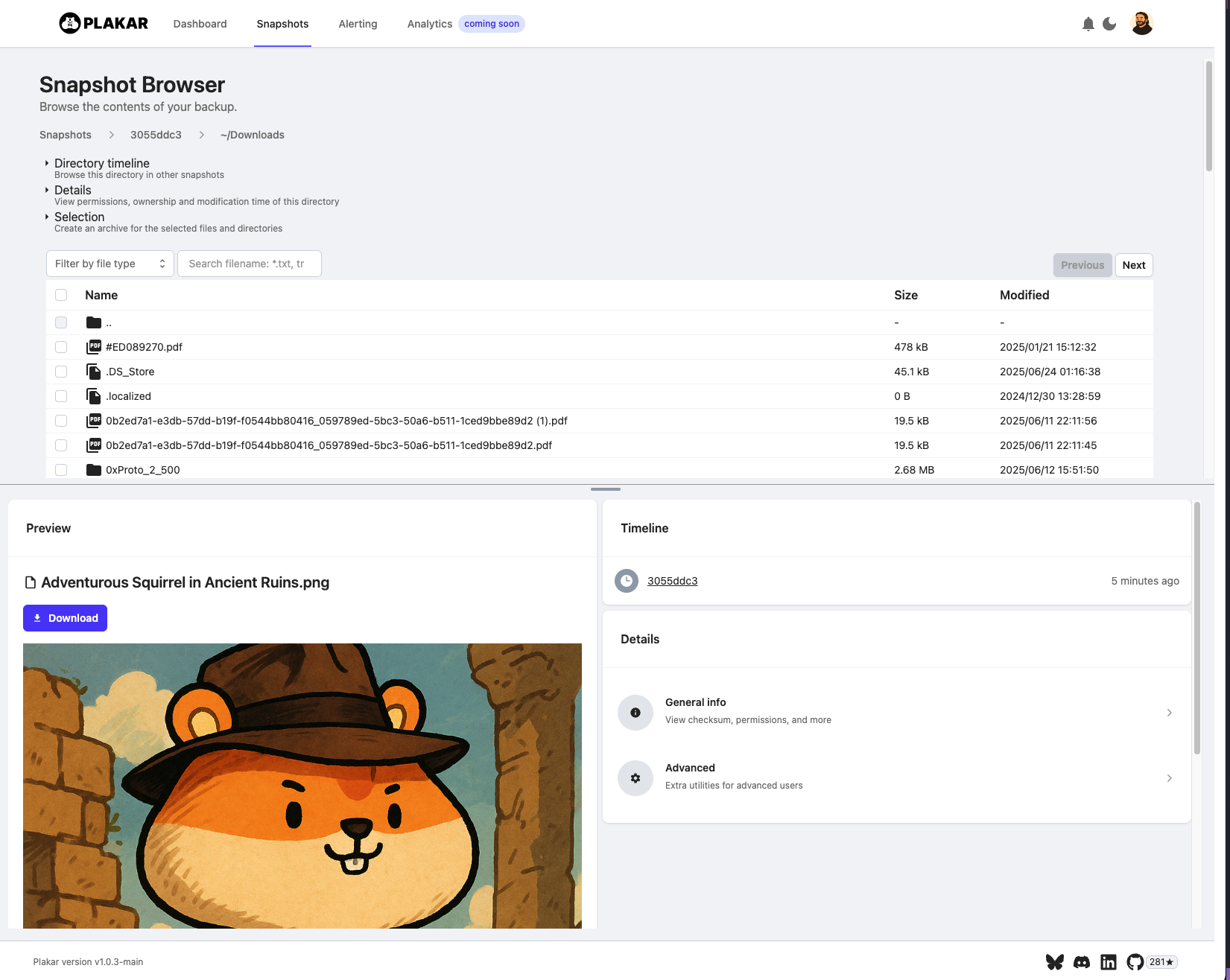Select the #ED089270.pdf checkbox

pyautogui.click(x=61, y=347)
